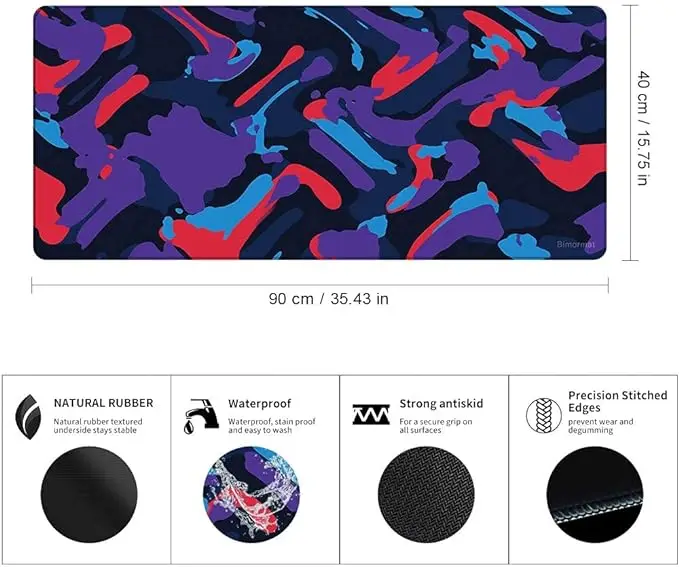Image resolution: width=679 pixels, height=567 pixels.
Task: Click the camo mousepad product image
Action: 320,133
